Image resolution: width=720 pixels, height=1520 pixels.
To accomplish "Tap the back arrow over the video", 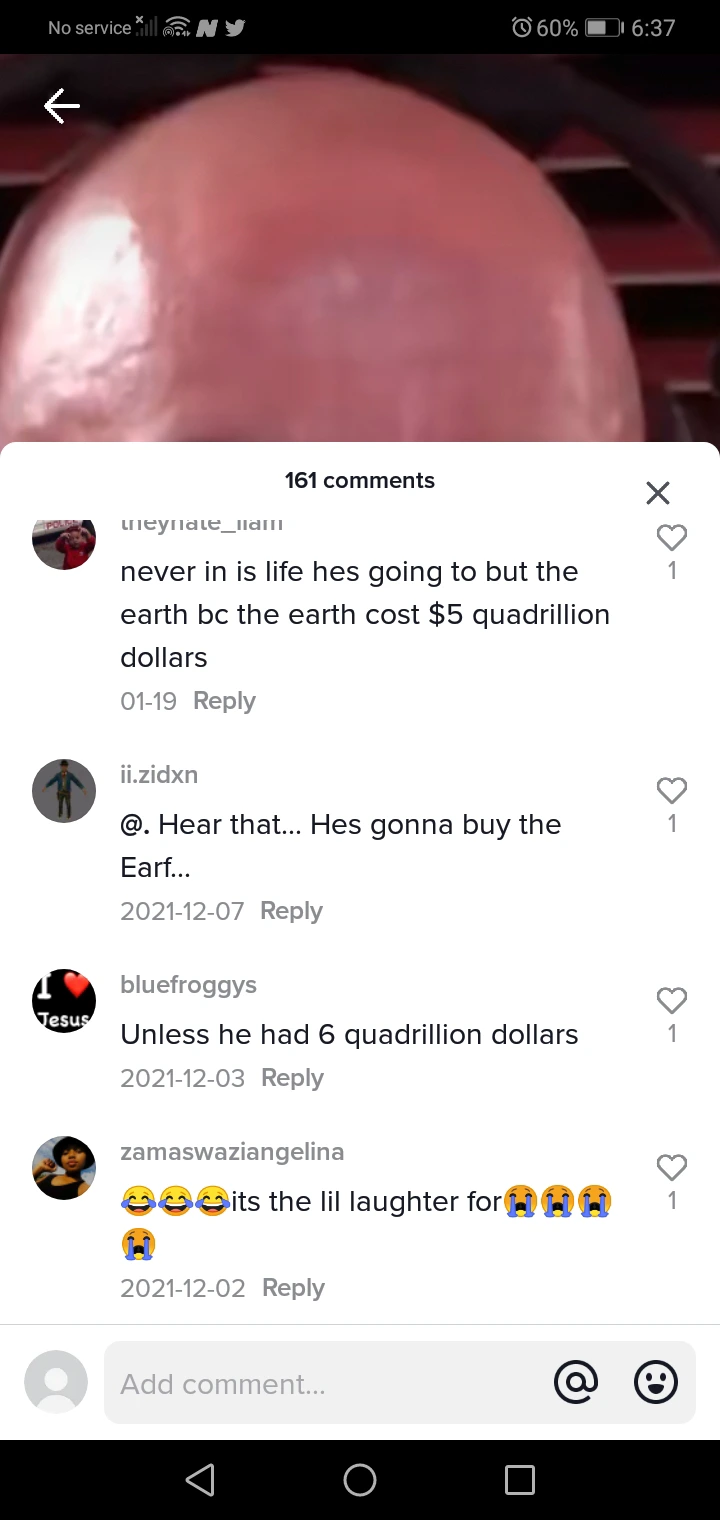I will pos(62,105).
